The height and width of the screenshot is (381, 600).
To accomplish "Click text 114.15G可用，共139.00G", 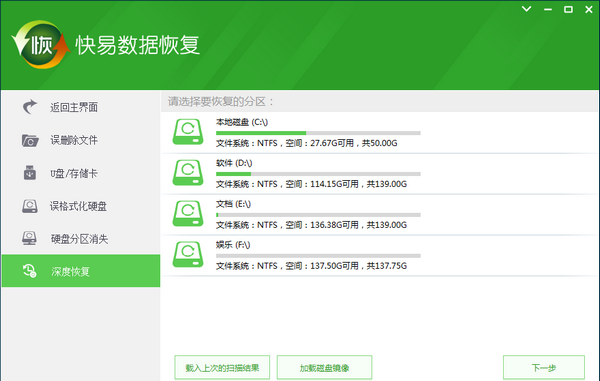I will coord(359,184).
